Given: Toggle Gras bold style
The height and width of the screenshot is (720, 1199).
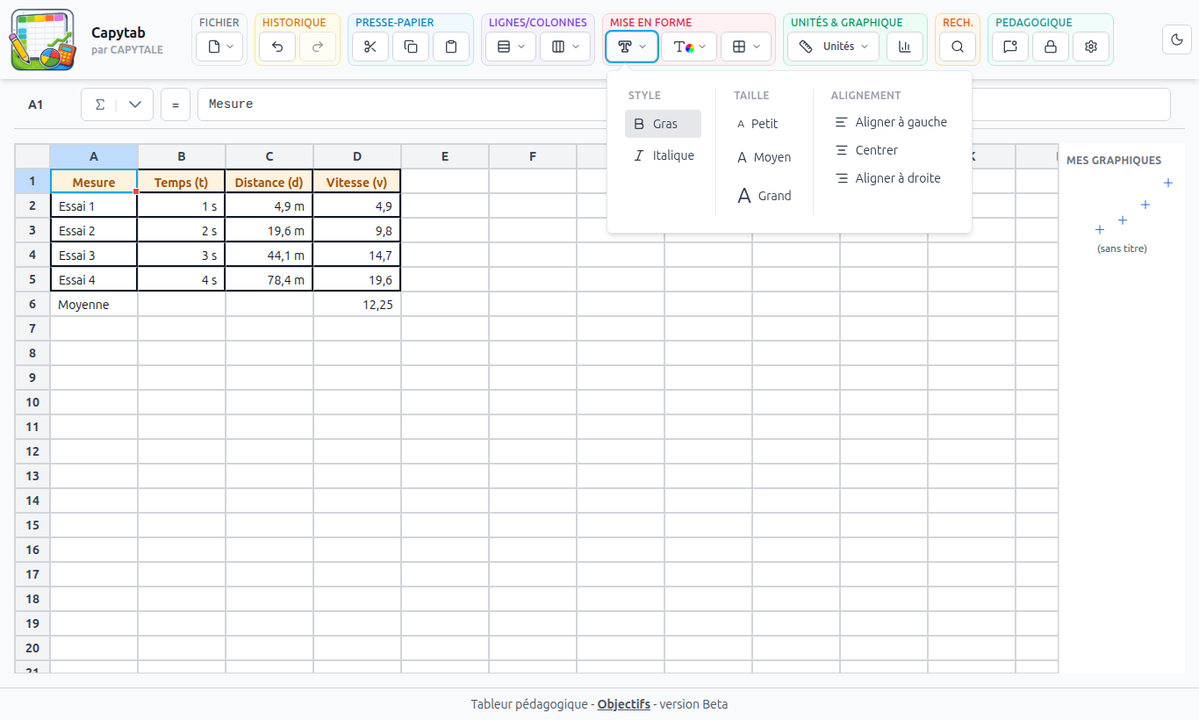Looking at the screenshot, I should (x=663, y=124).
